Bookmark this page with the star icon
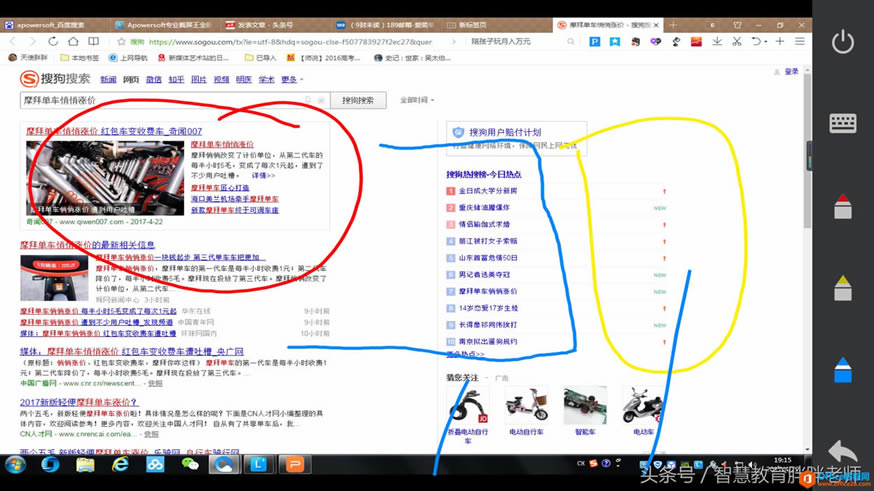The image size is (874, 491). point(121,41)
